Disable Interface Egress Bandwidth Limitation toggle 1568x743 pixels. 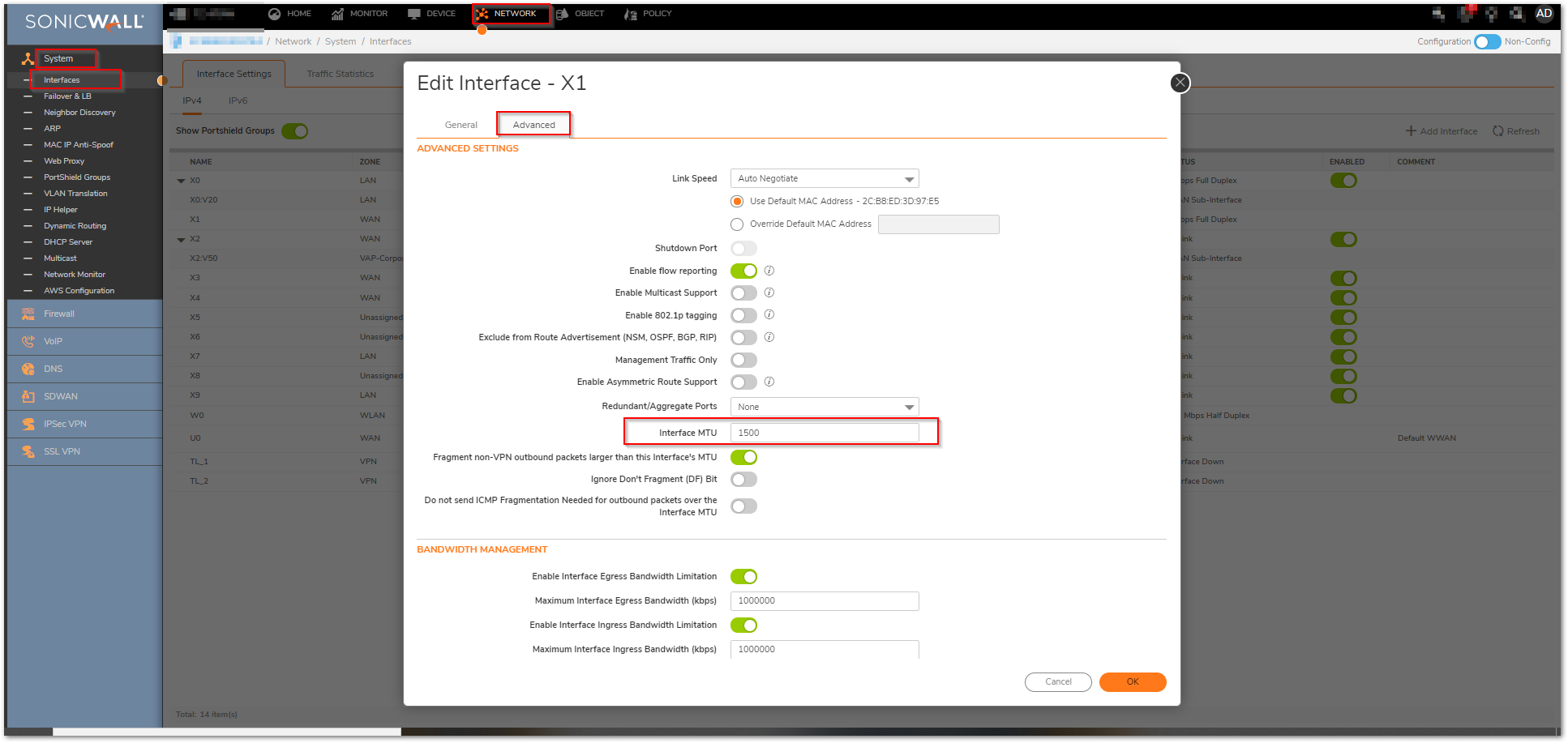pyautogui.click(x=743, y=577)
